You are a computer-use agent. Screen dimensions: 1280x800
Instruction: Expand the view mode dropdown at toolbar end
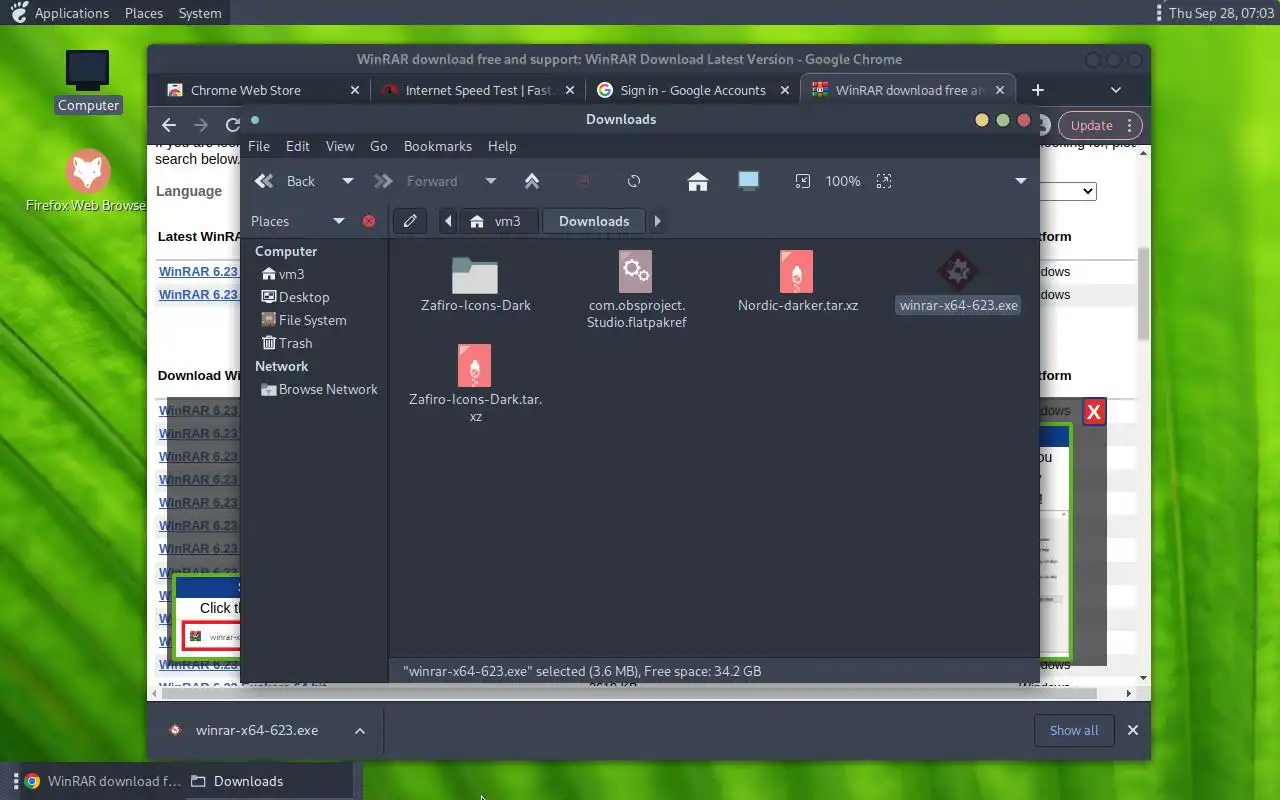coord(1021,181)
